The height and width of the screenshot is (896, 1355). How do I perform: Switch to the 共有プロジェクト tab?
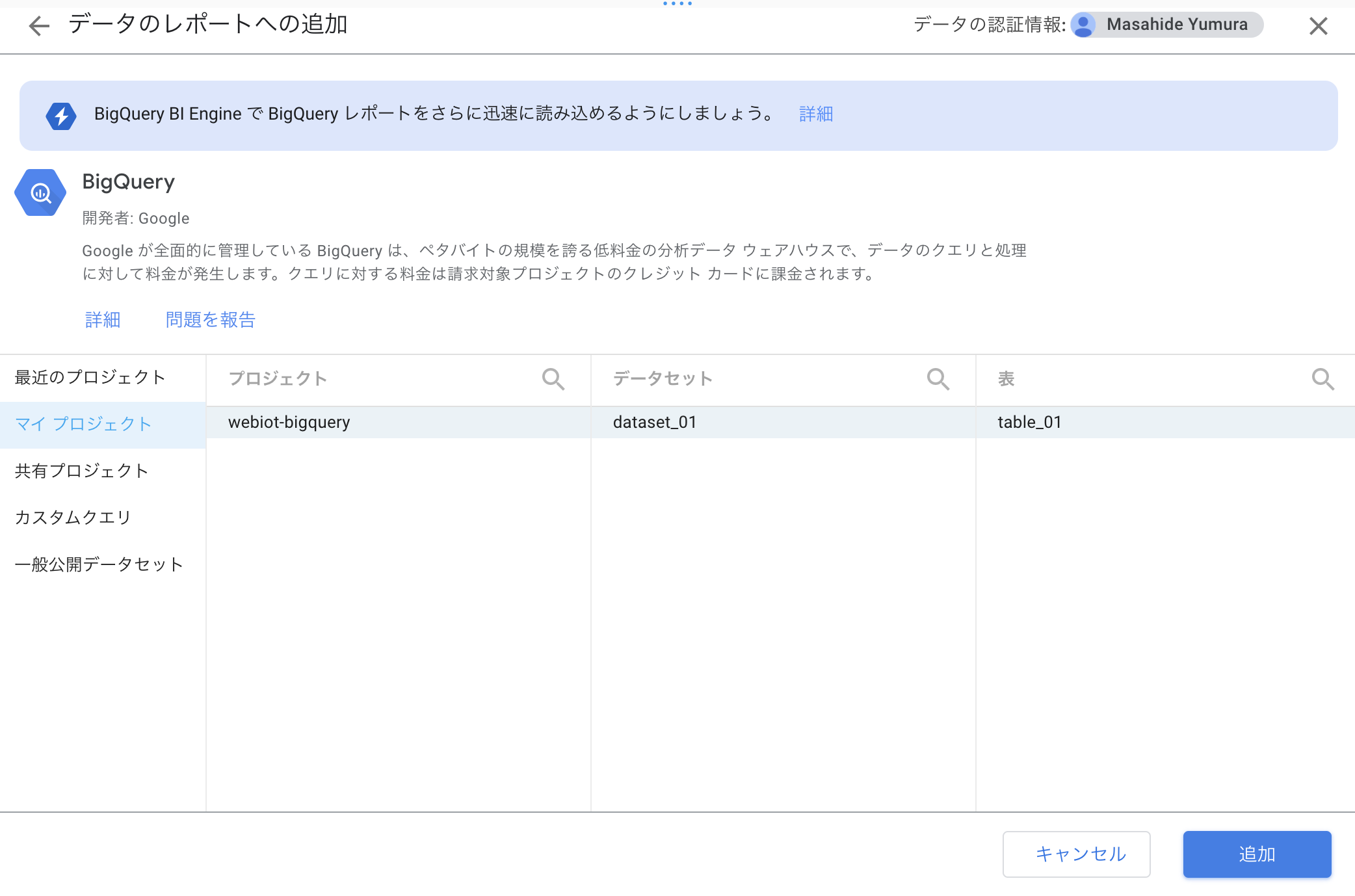[x=81, y=471]
